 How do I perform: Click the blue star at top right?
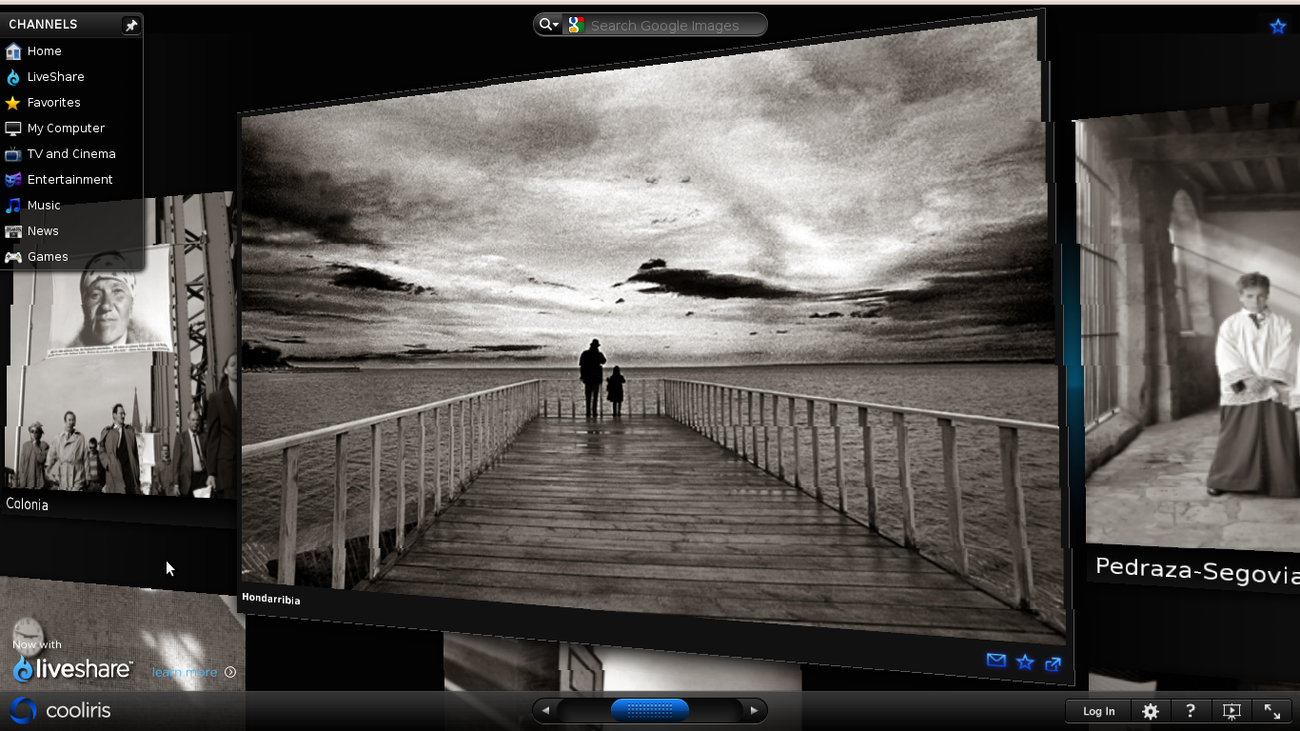click(1277, 27)
